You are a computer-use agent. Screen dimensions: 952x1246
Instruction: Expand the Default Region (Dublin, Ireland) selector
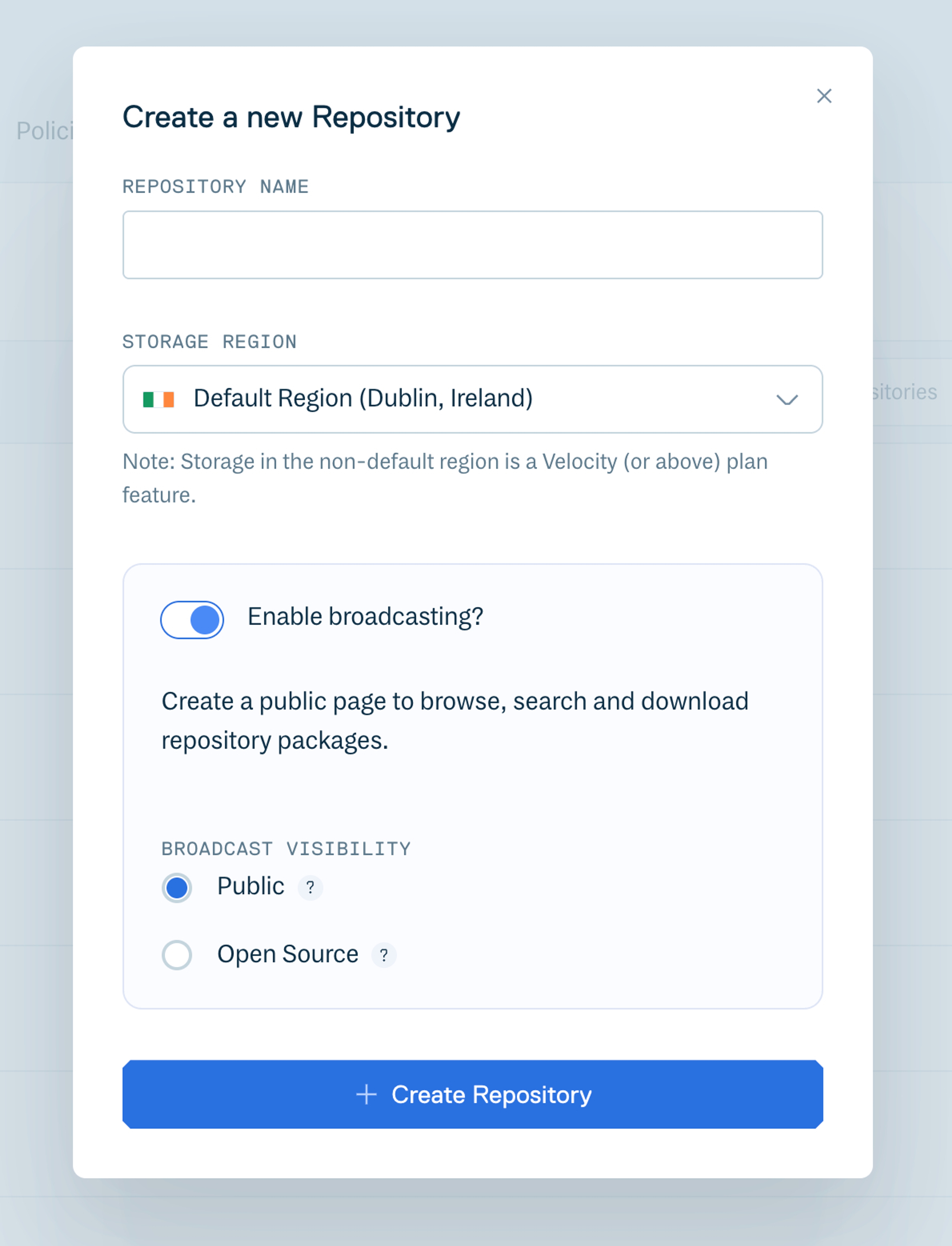473,400
